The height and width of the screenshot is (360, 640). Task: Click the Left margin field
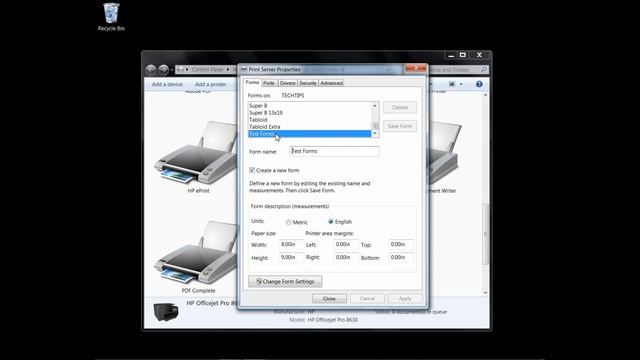(x=346, y=244)
